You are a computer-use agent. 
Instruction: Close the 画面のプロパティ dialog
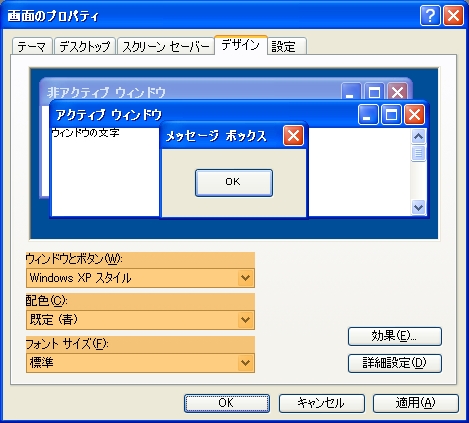pos(453,15)
